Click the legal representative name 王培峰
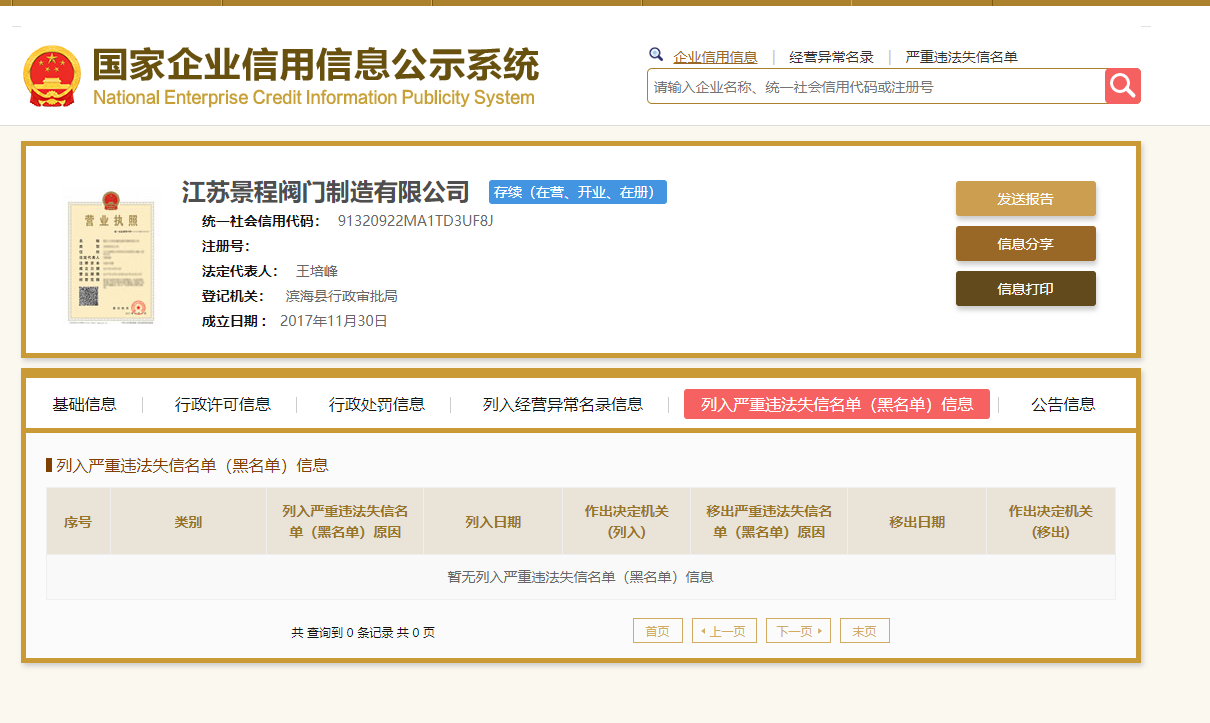Image resolution: width=1210 pixels, height=723 pixels. click(x=316, y=271)
